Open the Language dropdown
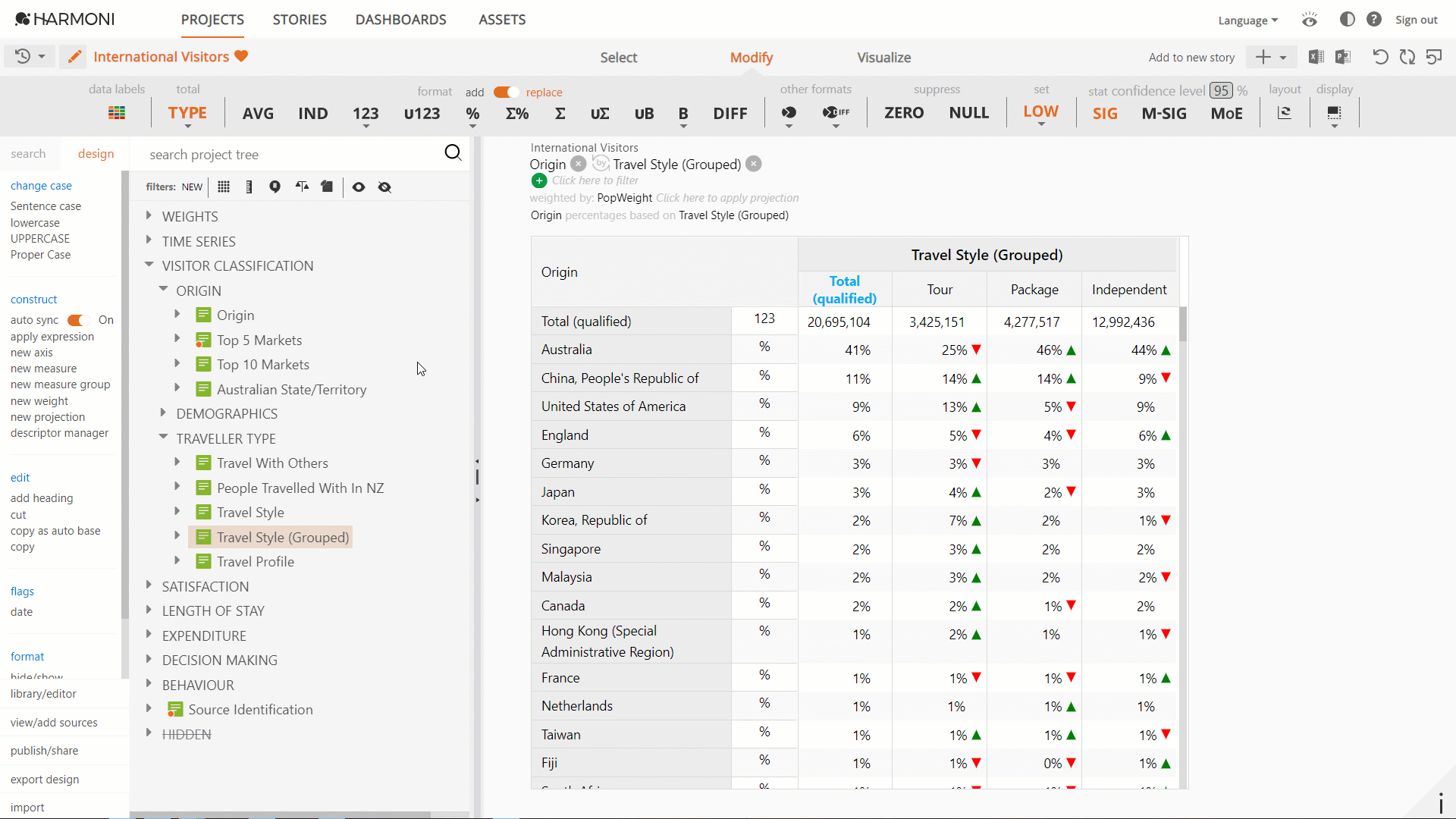1456x819 pixels. [x=1248, y=20]
